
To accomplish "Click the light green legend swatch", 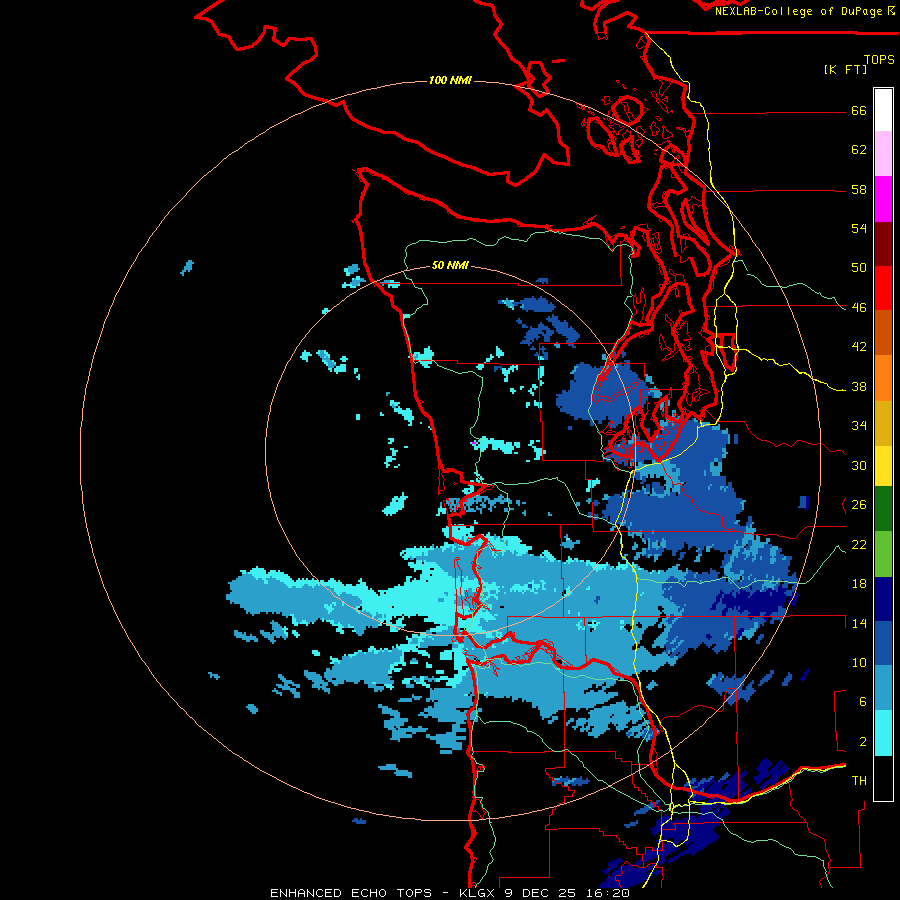I will [x=883, y=554].
